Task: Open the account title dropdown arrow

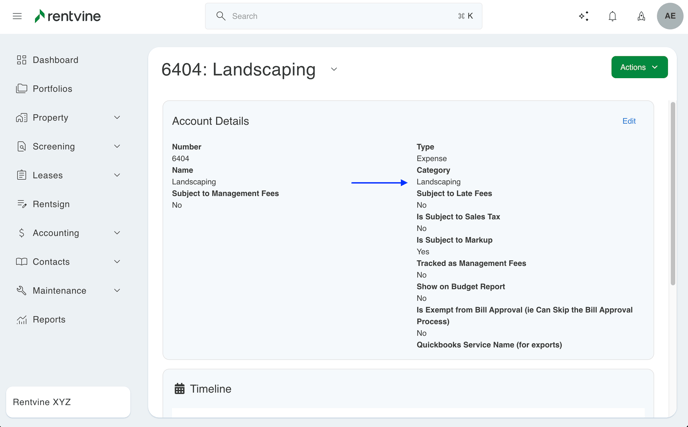Action: [334, 70]
